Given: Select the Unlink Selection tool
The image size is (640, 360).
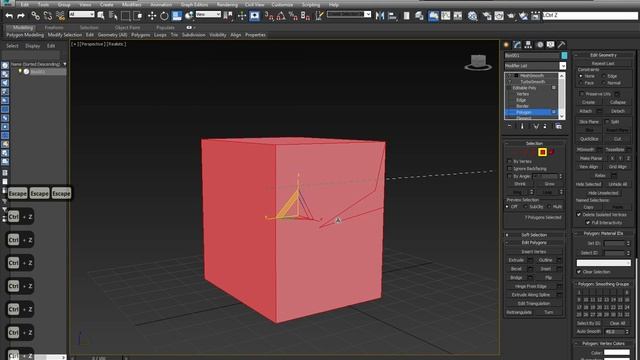Looking at the screenshot, I should (x=48, y=16).
